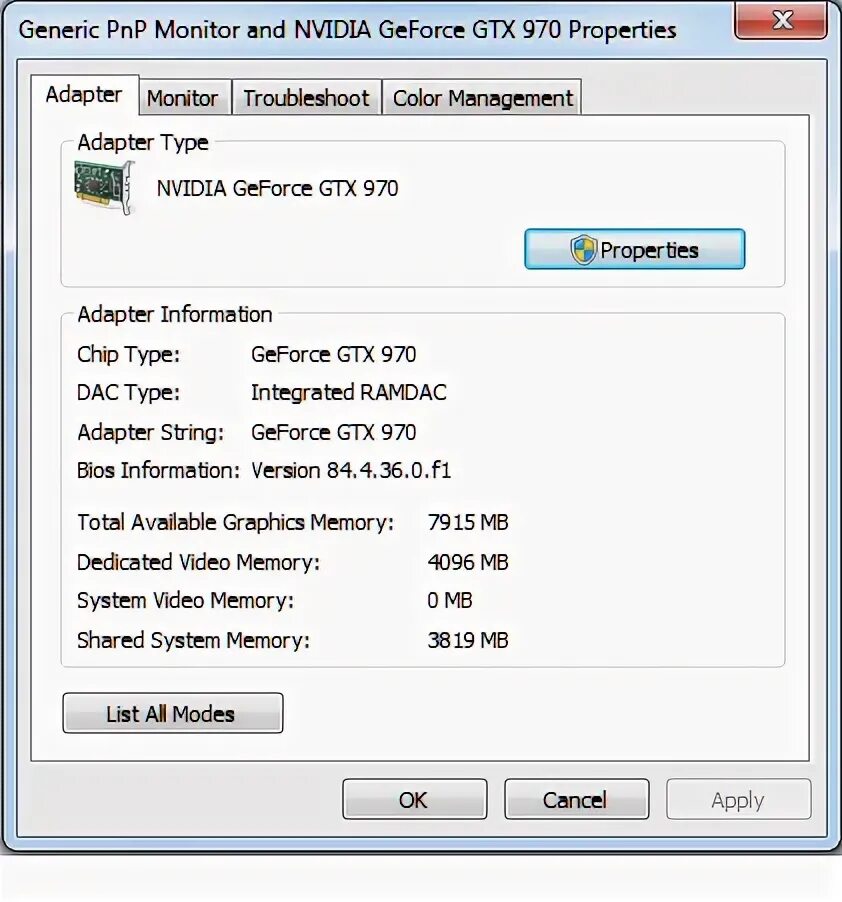This screenshot has width=842, height=902.
Task: Select 'NVIDIA GeForce GTX 970' adapter name
Action: tap(277, 188)
